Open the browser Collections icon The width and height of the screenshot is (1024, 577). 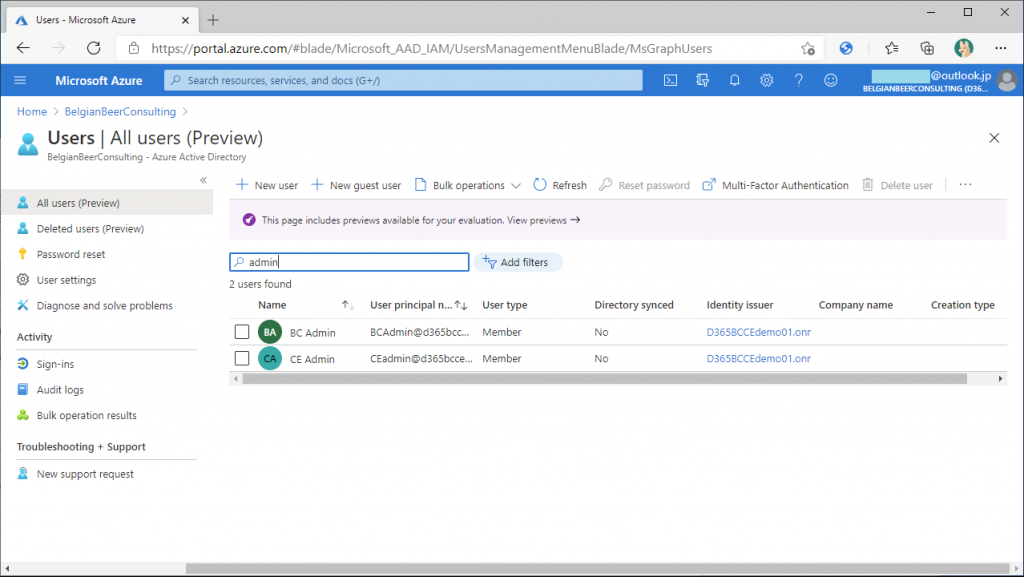coord(927,48)
